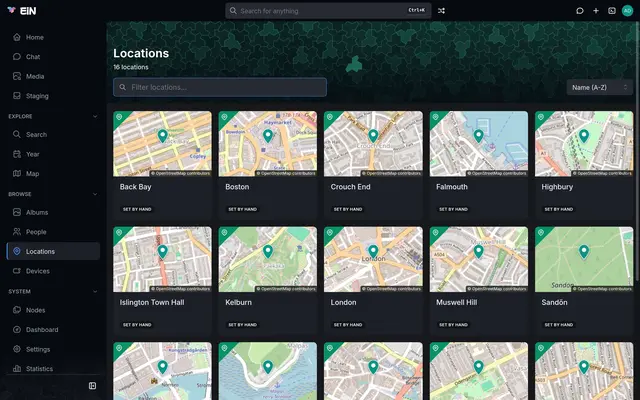
Task: Collapse the SYSTEM section chevron
Action: (95, 291)
